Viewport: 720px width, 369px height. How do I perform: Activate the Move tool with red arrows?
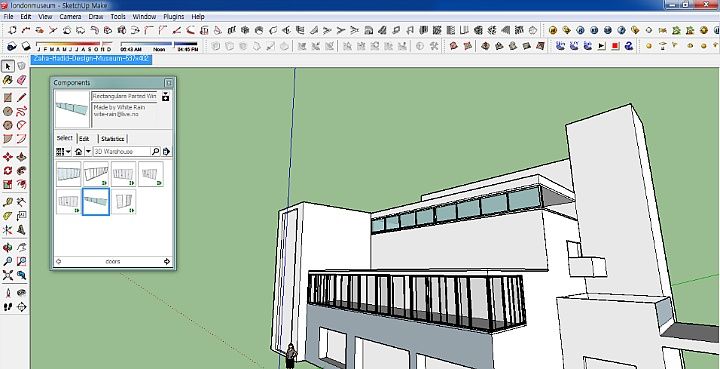pyautogui.click(x=8, y=157)
